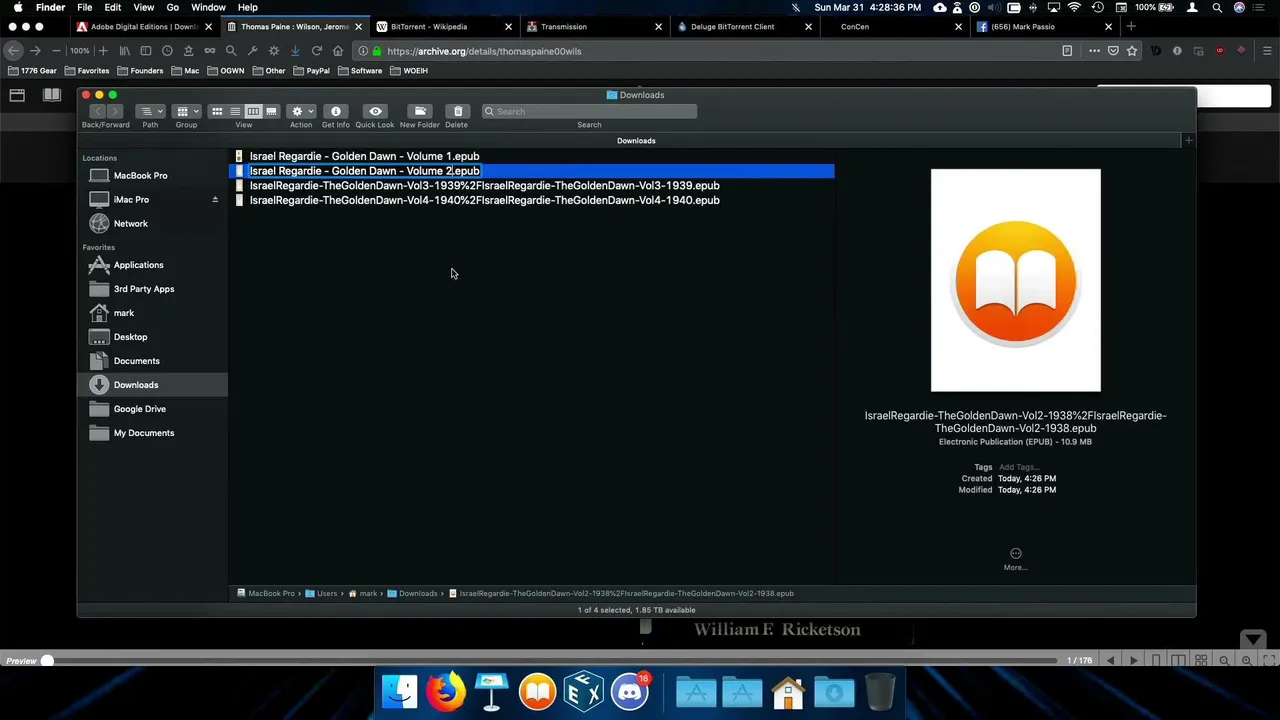This screenshot has width=1280, height=720.
Task: Switch to the Deluge BitTorrent Client tab
Action: (x=743, y=27)
